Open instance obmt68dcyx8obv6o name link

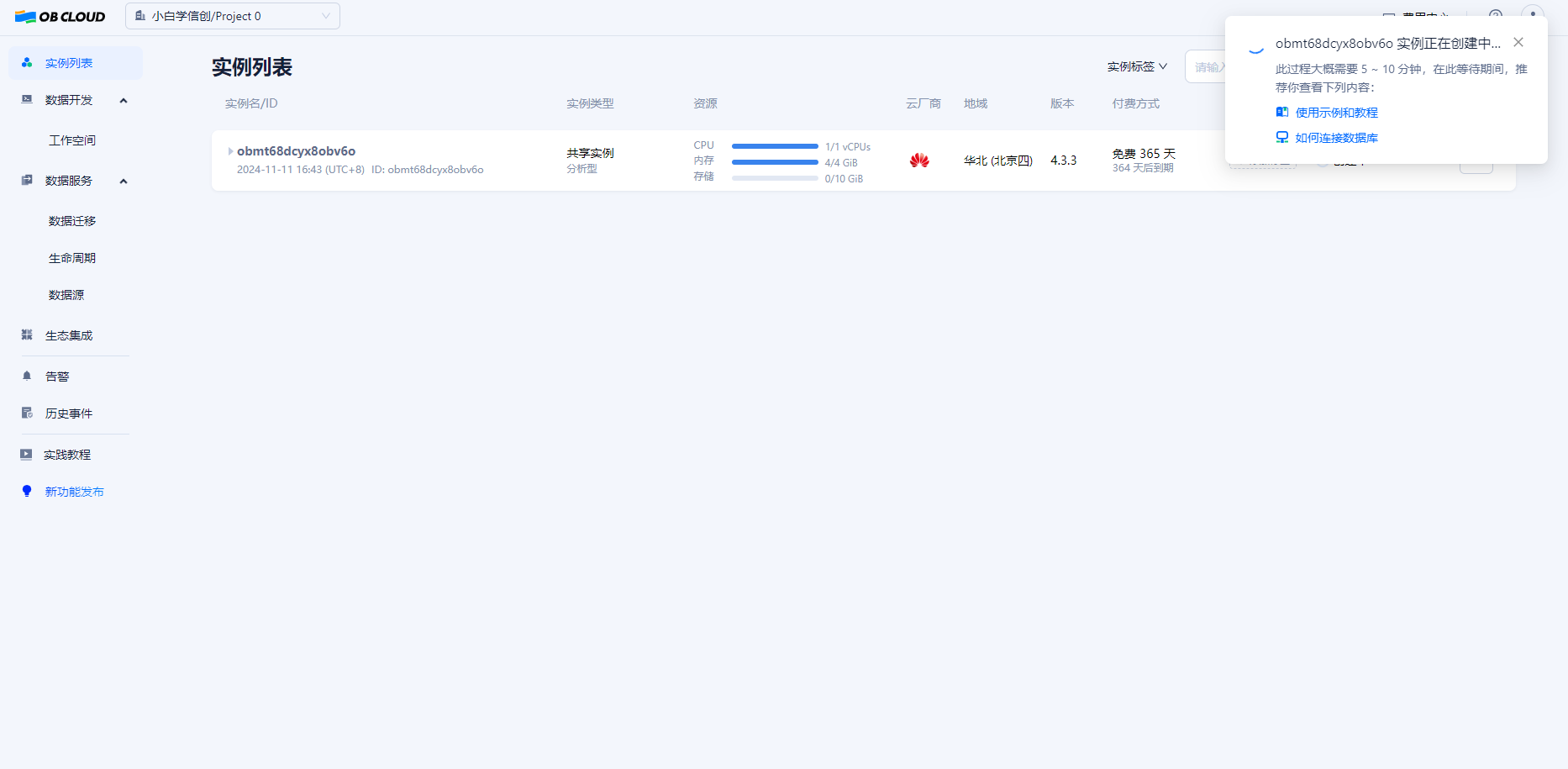click(296, 151)
